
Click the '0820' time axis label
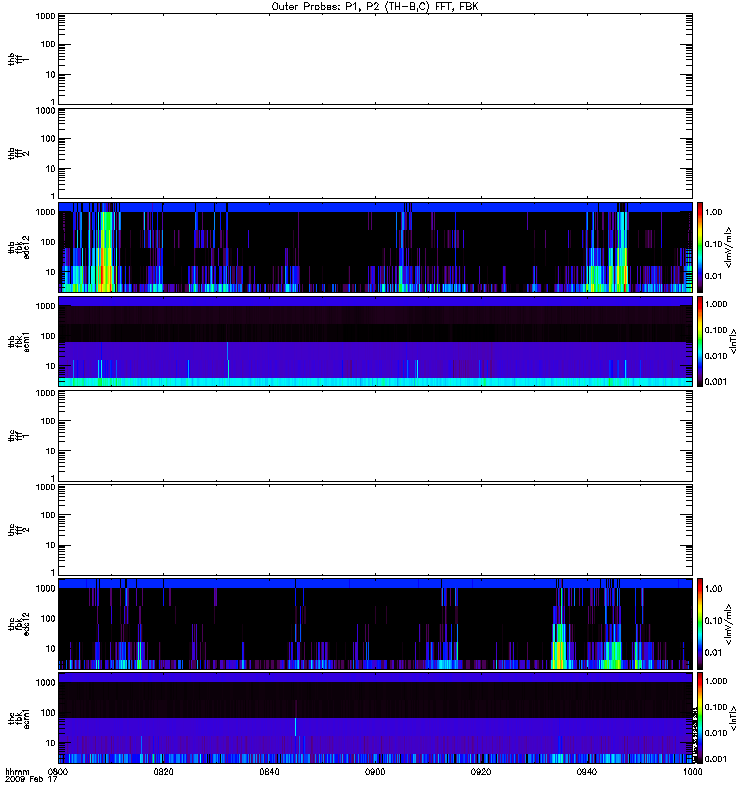pyautogui.click(x=163, y=772)
